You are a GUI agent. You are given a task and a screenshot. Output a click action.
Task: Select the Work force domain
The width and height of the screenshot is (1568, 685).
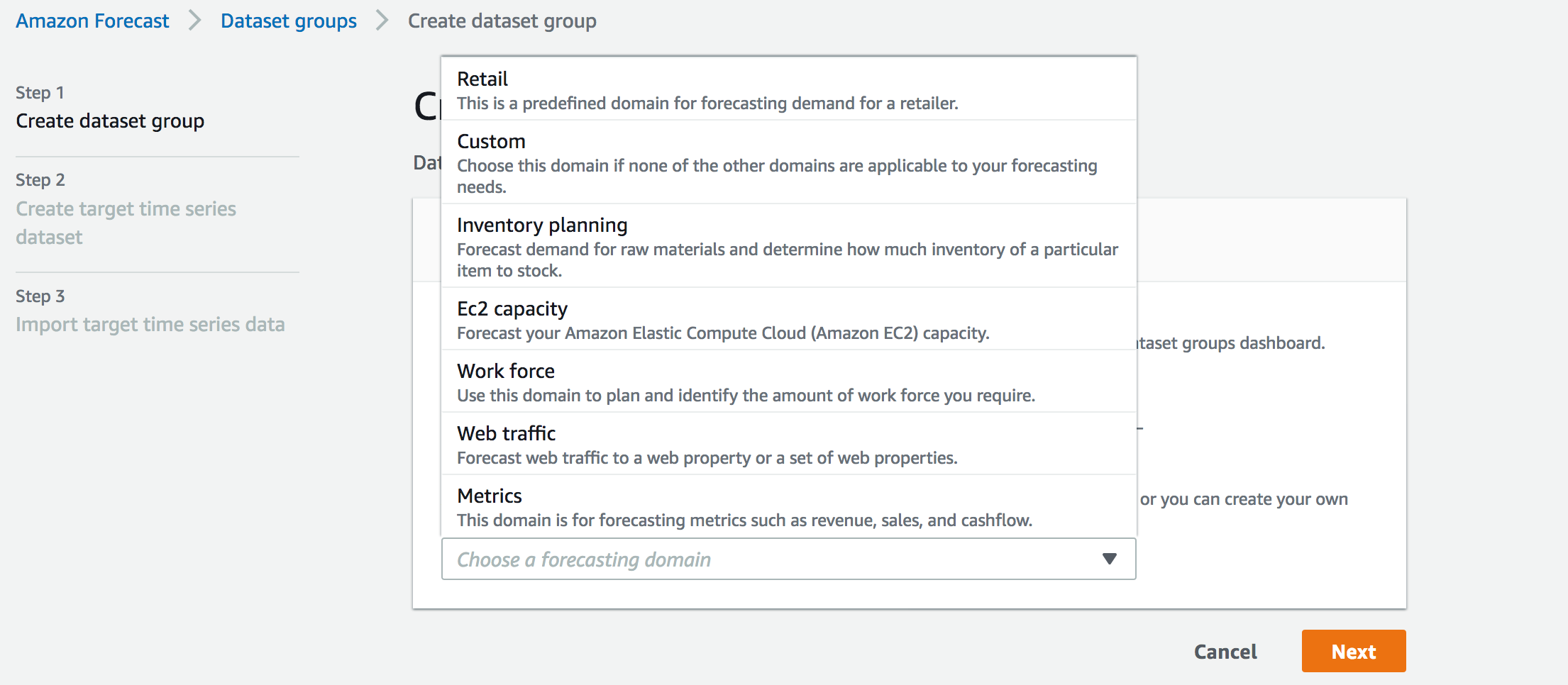tap(789, 382)
